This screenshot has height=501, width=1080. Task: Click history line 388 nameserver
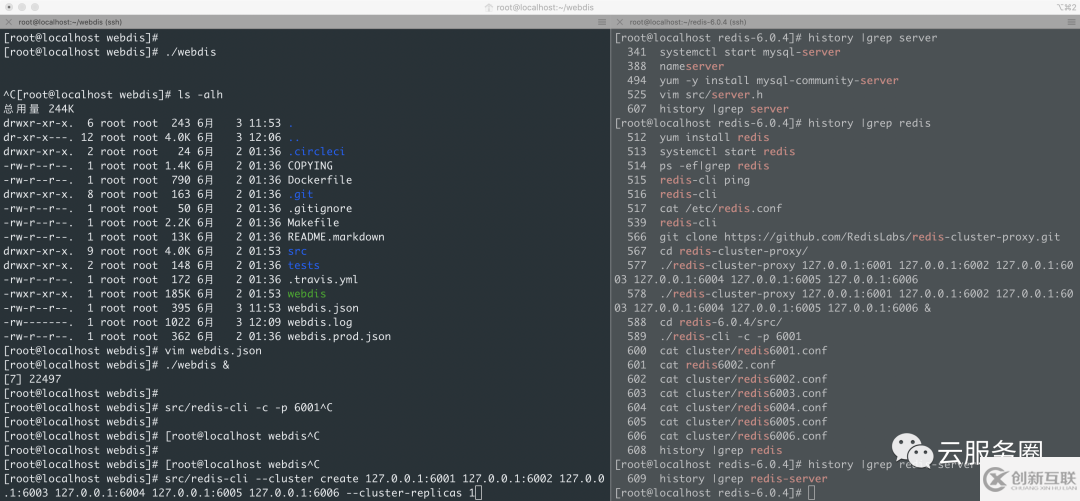coord(675,66)
